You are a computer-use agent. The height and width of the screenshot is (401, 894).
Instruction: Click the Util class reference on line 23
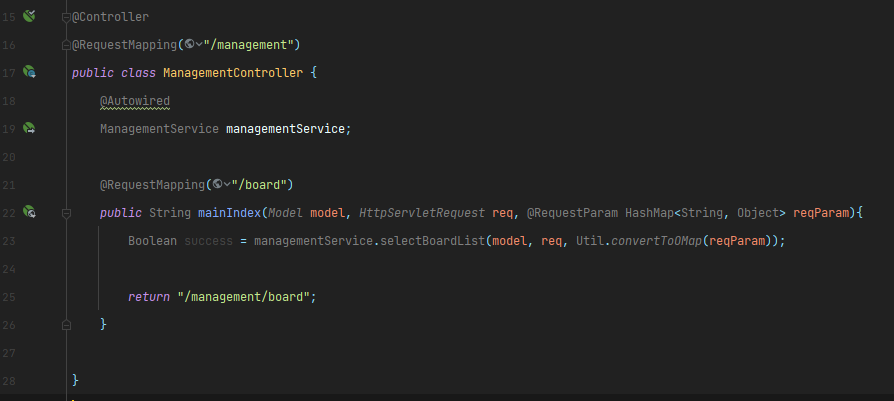coord(590,241)
